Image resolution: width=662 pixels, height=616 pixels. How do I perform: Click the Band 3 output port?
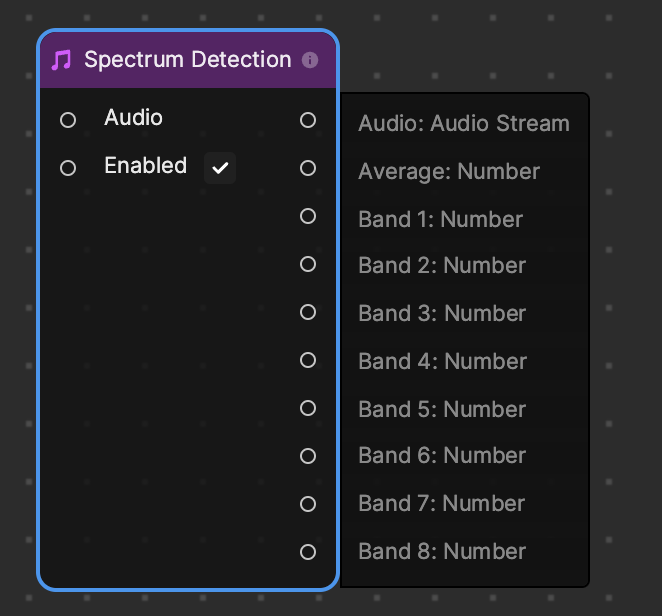pos(308,312)
